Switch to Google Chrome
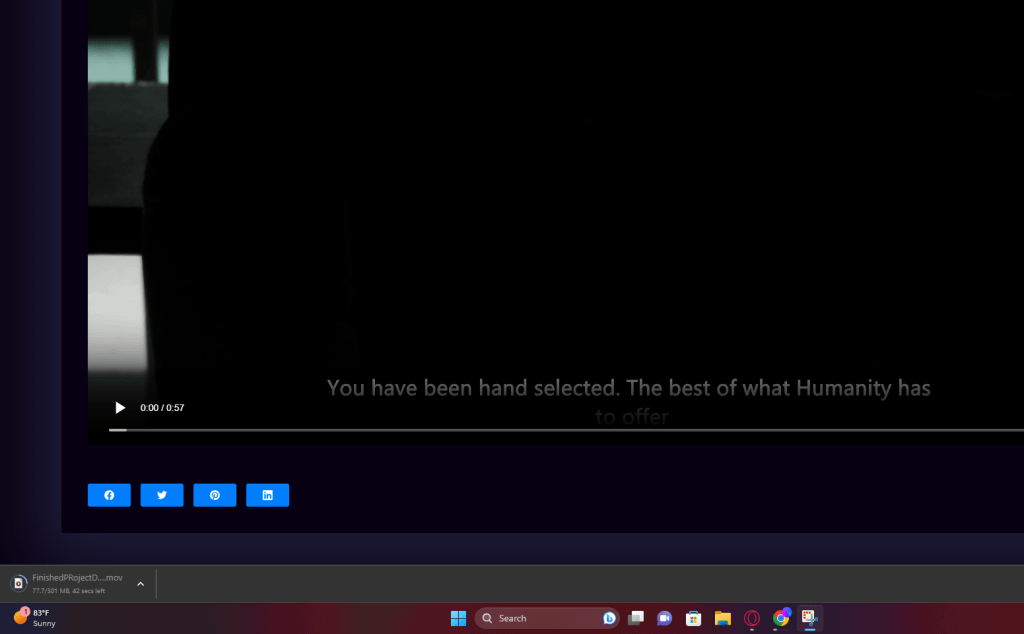 pyautogui.click(x=781, y=618)
